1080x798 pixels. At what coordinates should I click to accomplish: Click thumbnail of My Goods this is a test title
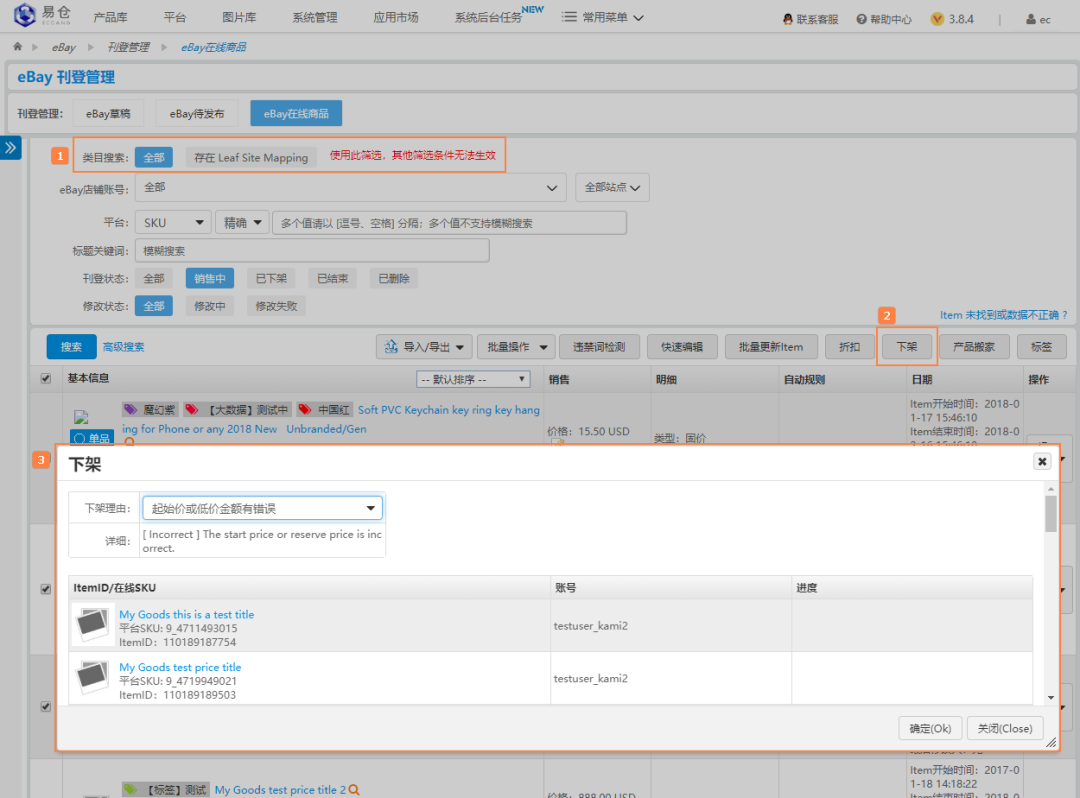click(x=92, y=624)
